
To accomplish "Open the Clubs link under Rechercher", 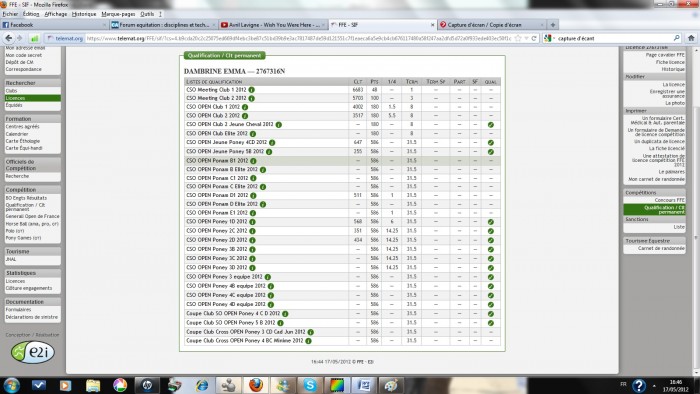I will (11, 91).
